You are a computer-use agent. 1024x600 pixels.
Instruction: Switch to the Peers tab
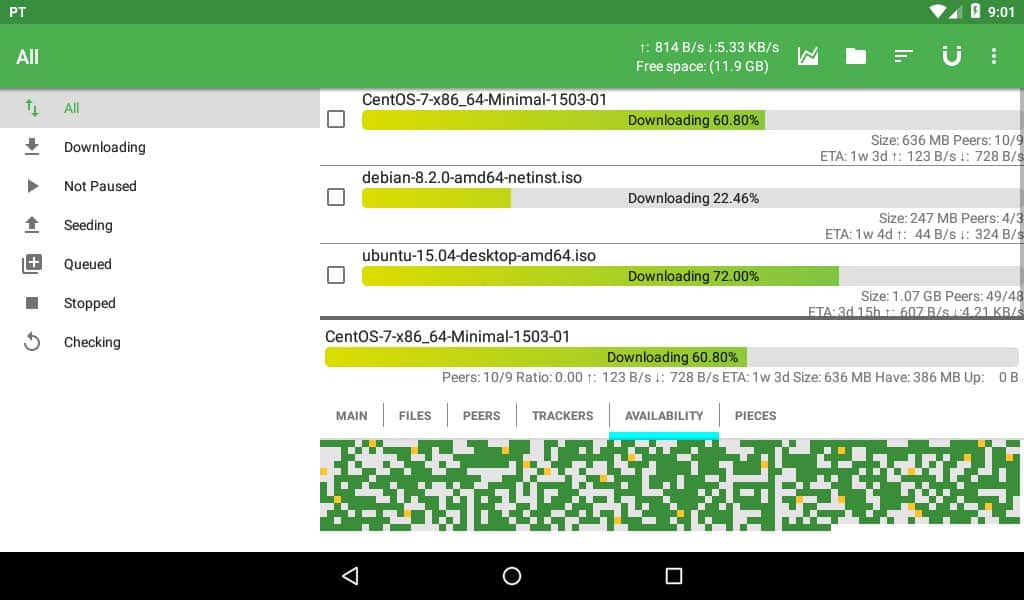[x=481, y=415]
